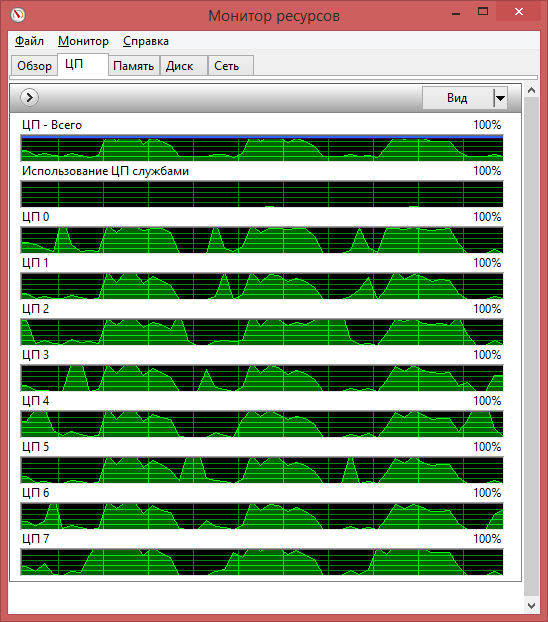Click the Resource Monitor app icon in title bar

(x=18, y=15)
